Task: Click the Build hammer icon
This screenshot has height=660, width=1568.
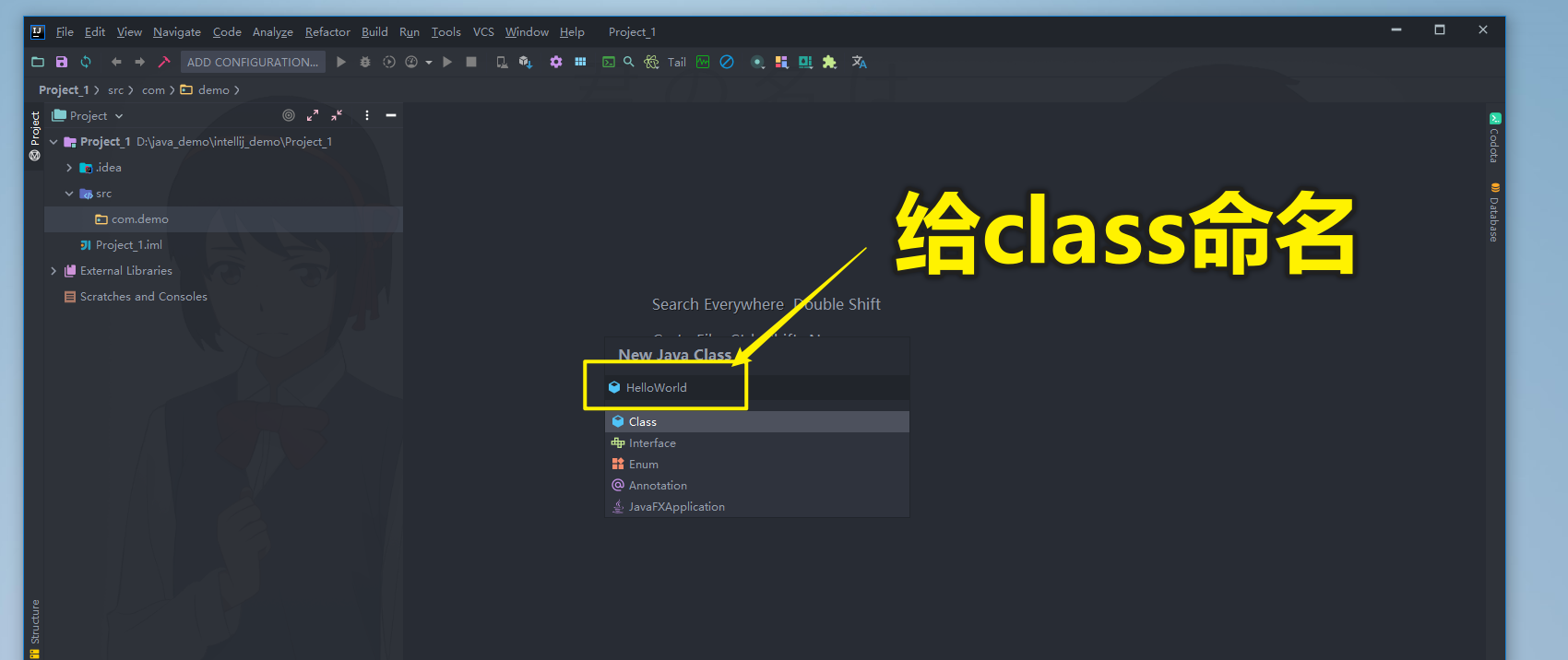Action: (164, 62)
